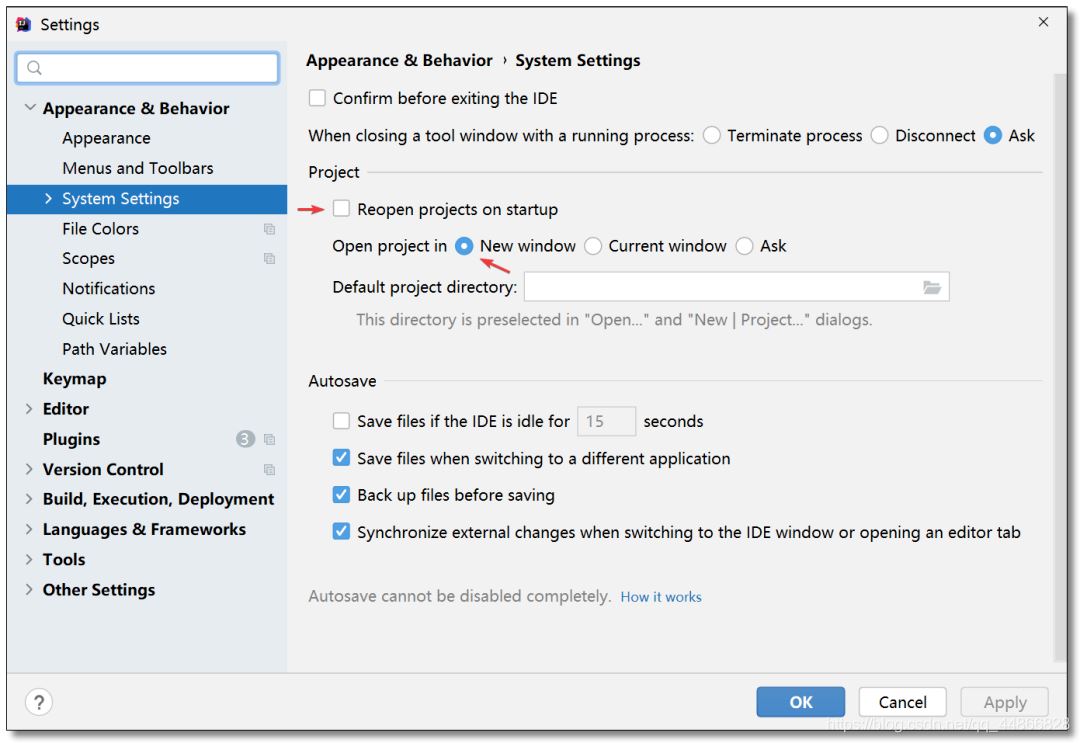
Task: Click the project-level icon beside Scopes
Action: [x=269, y=259]
